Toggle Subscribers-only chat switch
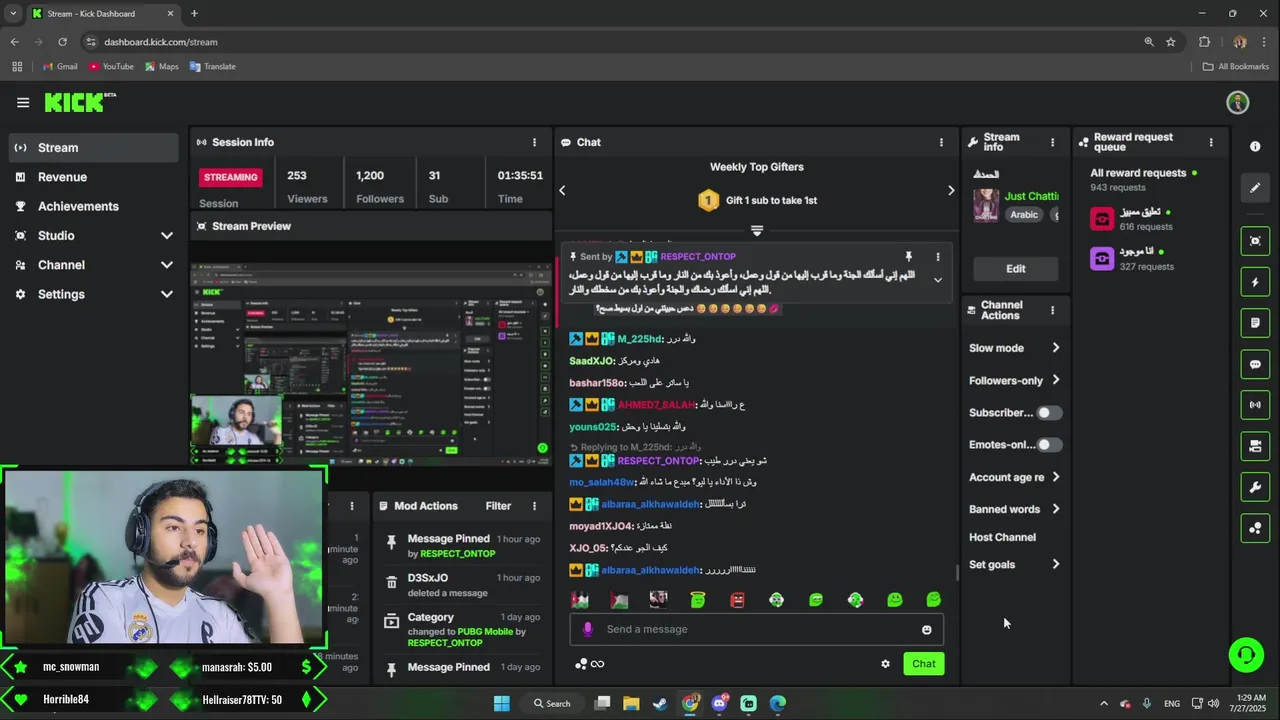 coord(1048,413)
